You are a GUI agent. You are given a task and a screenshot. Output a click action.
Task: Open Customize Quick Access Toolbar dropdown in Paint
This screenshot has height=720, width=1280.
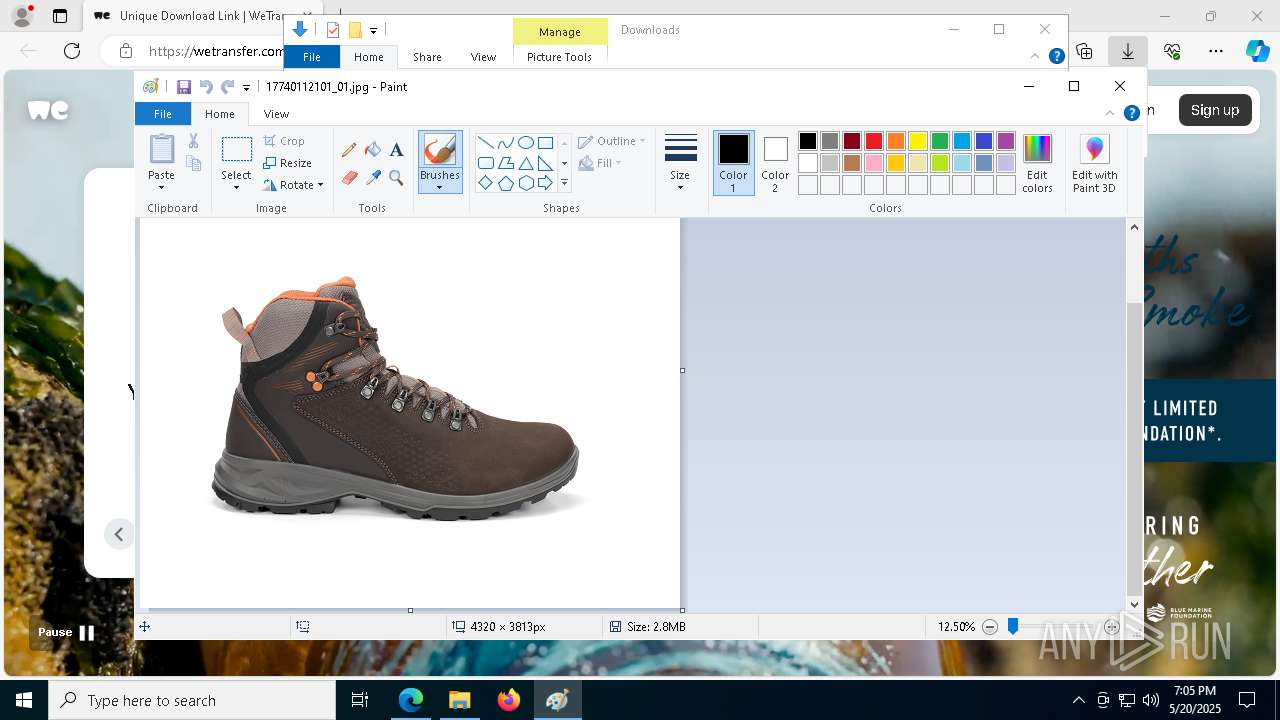pos(246,88)
